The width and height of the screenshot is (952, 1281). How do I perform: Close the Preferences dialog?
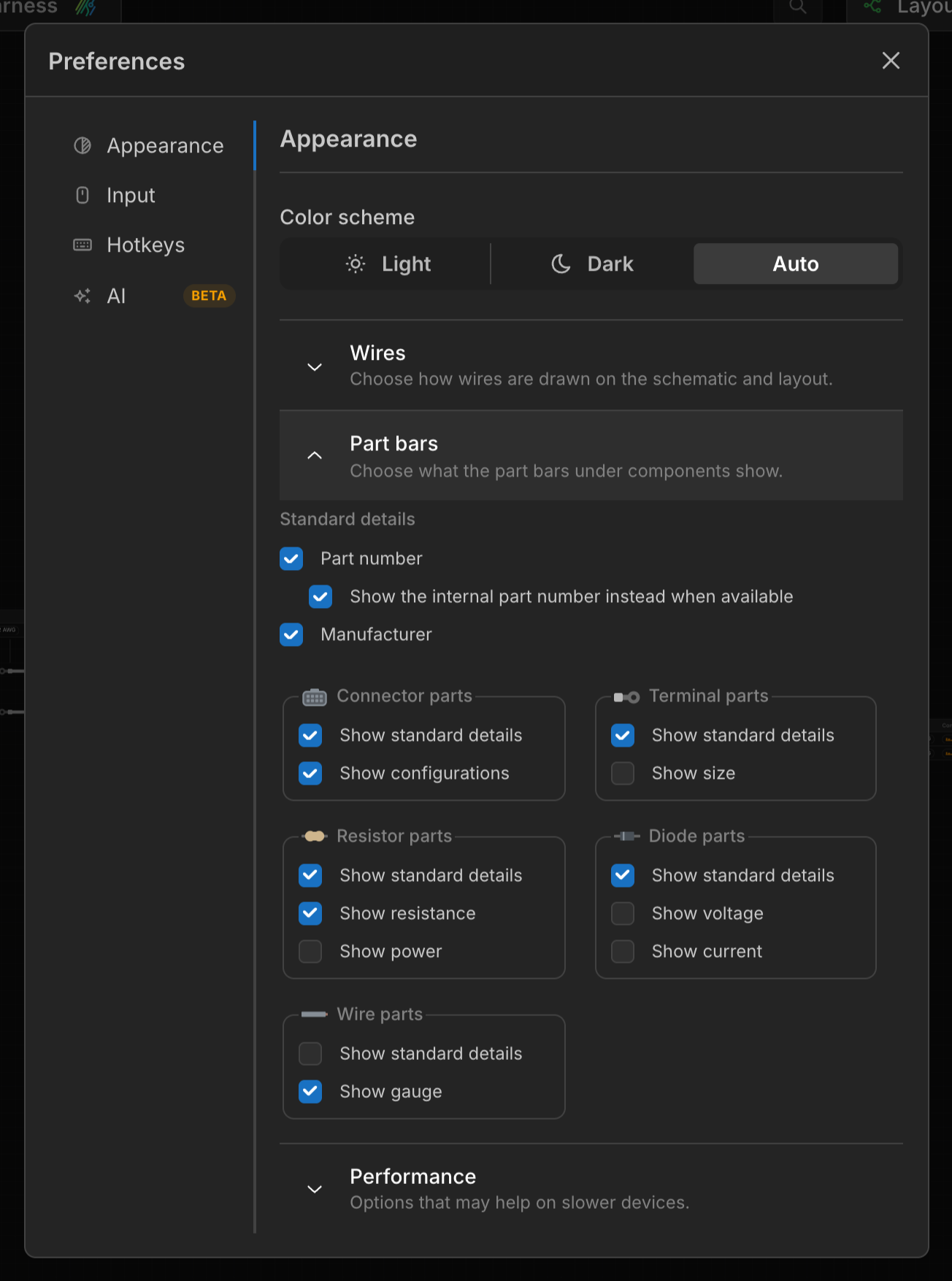[891, 61]
